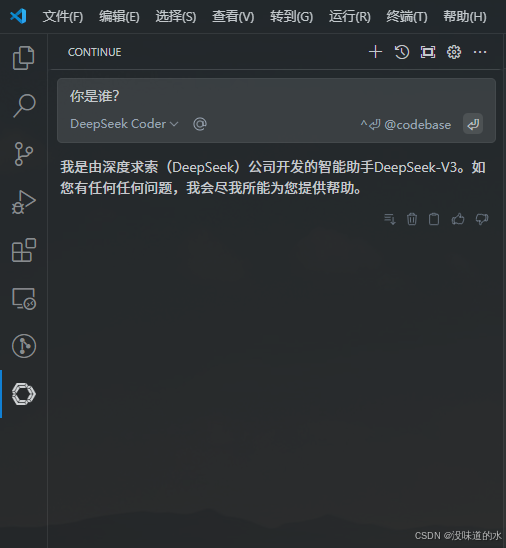
Task: Open the Extensions view
Action: tap(24, 250)
